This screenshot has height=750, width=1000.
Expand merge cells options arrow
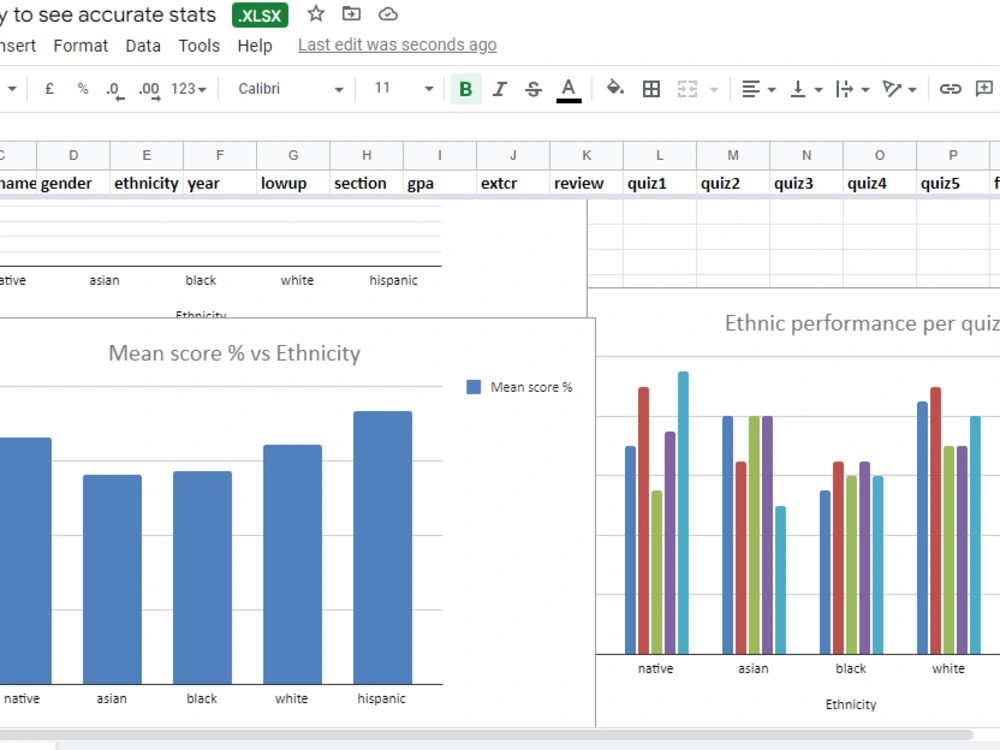714,89
